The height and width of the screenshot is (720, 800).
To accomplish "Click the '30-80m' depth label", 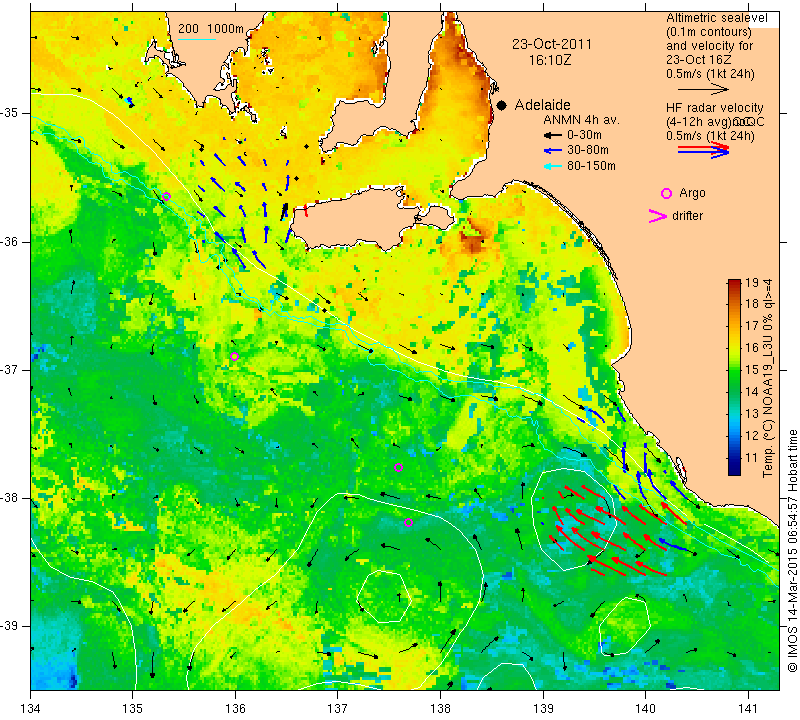I will point(587,151).
